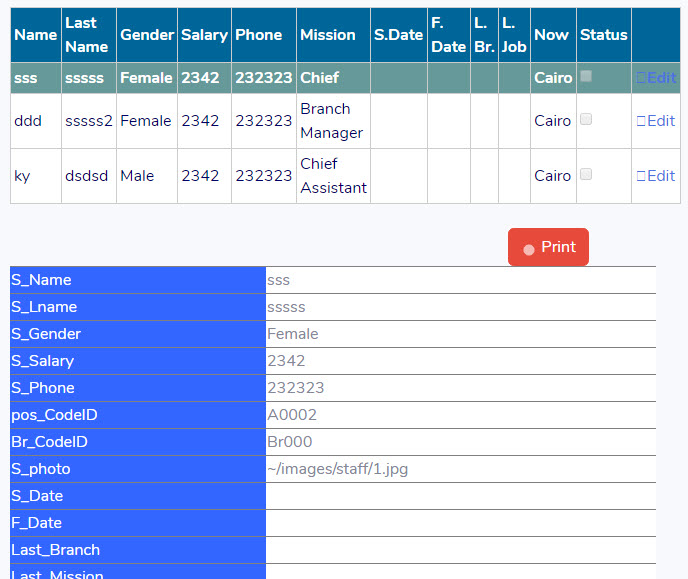
Task: Click the S_Date field label
Action: click(37, 496)
